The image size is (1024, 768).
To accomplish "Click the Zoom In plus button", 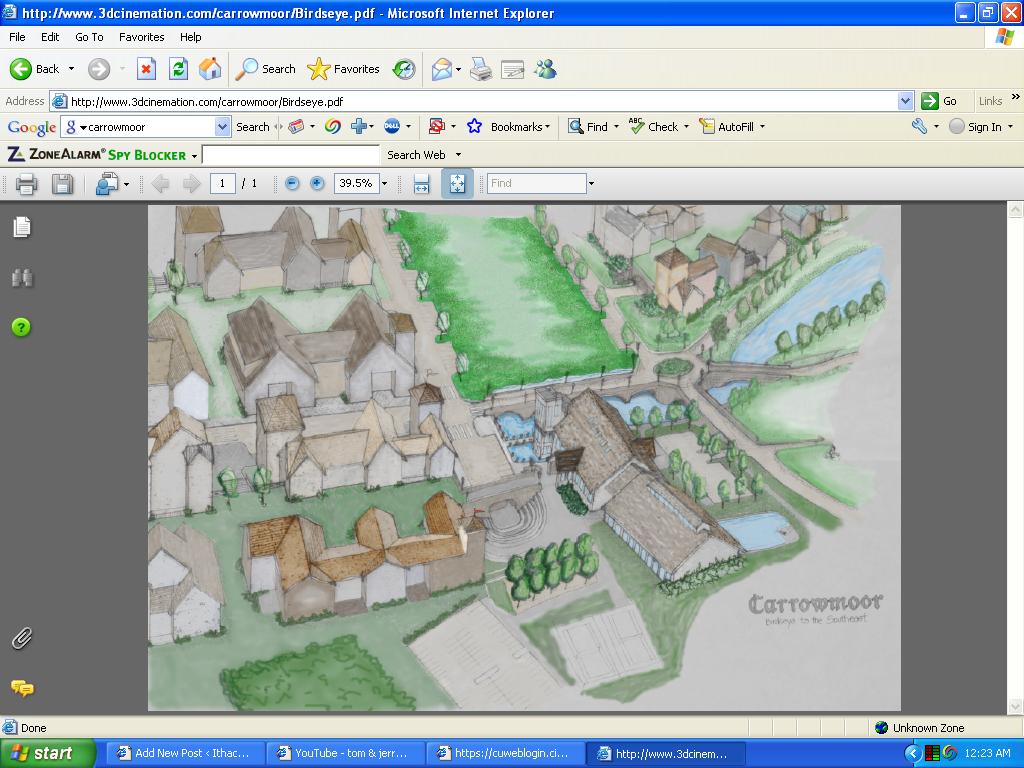I will click(317, 183).
